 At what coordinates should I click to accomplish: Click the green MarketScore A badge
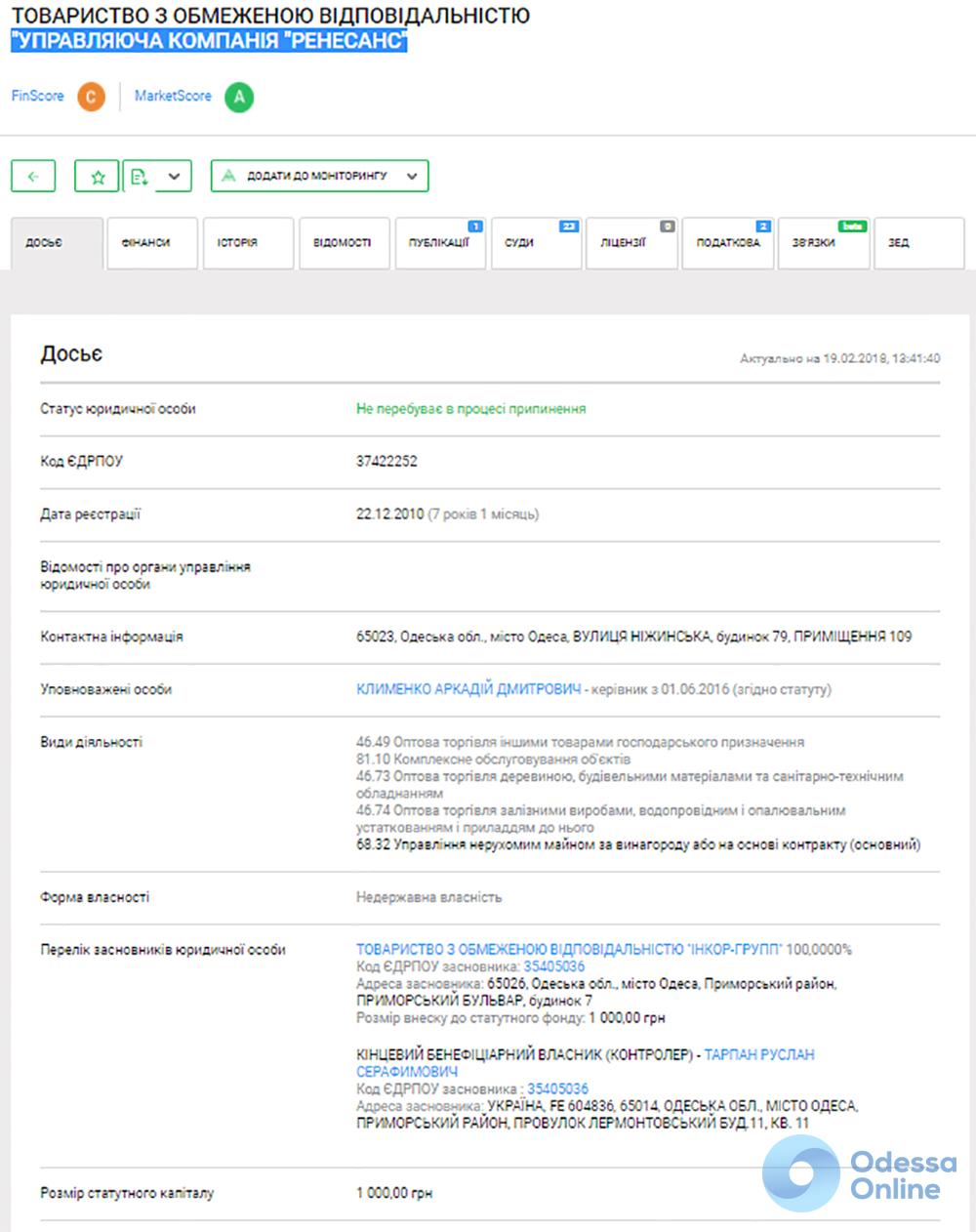point(239,97)
